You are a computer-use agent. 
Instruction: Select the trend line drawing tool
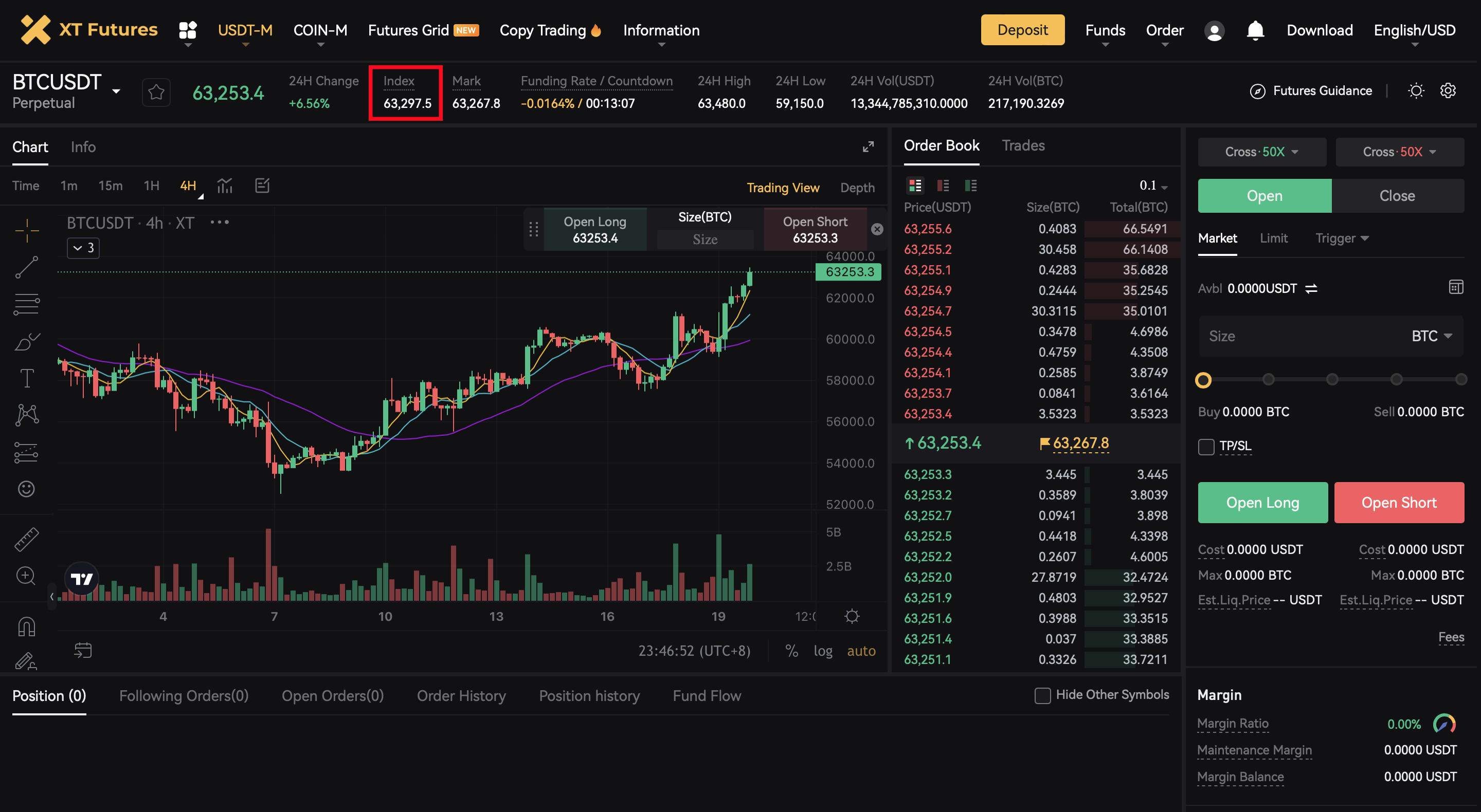tap(26, 268)
